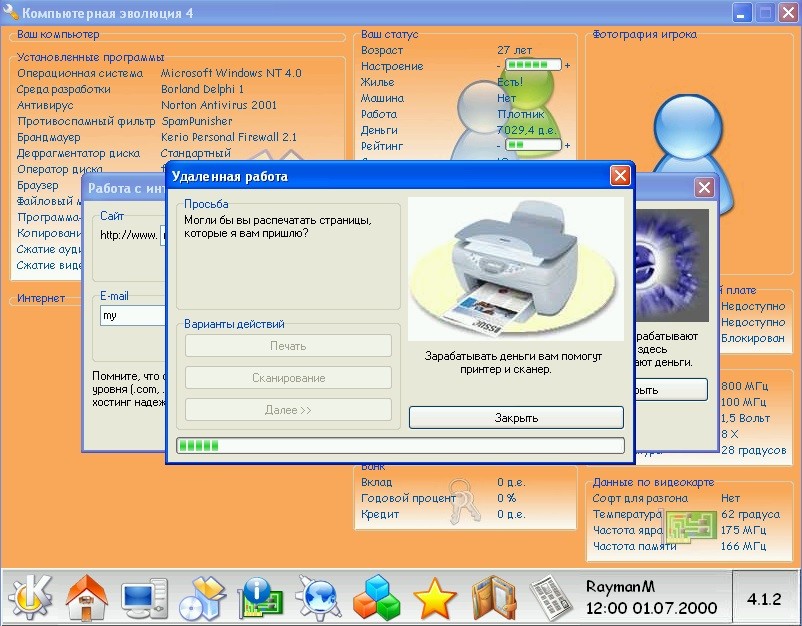Click the E-mail input field containing 'my'
Viewport: 802px width, 626px height.
click(x=133, y=316)
